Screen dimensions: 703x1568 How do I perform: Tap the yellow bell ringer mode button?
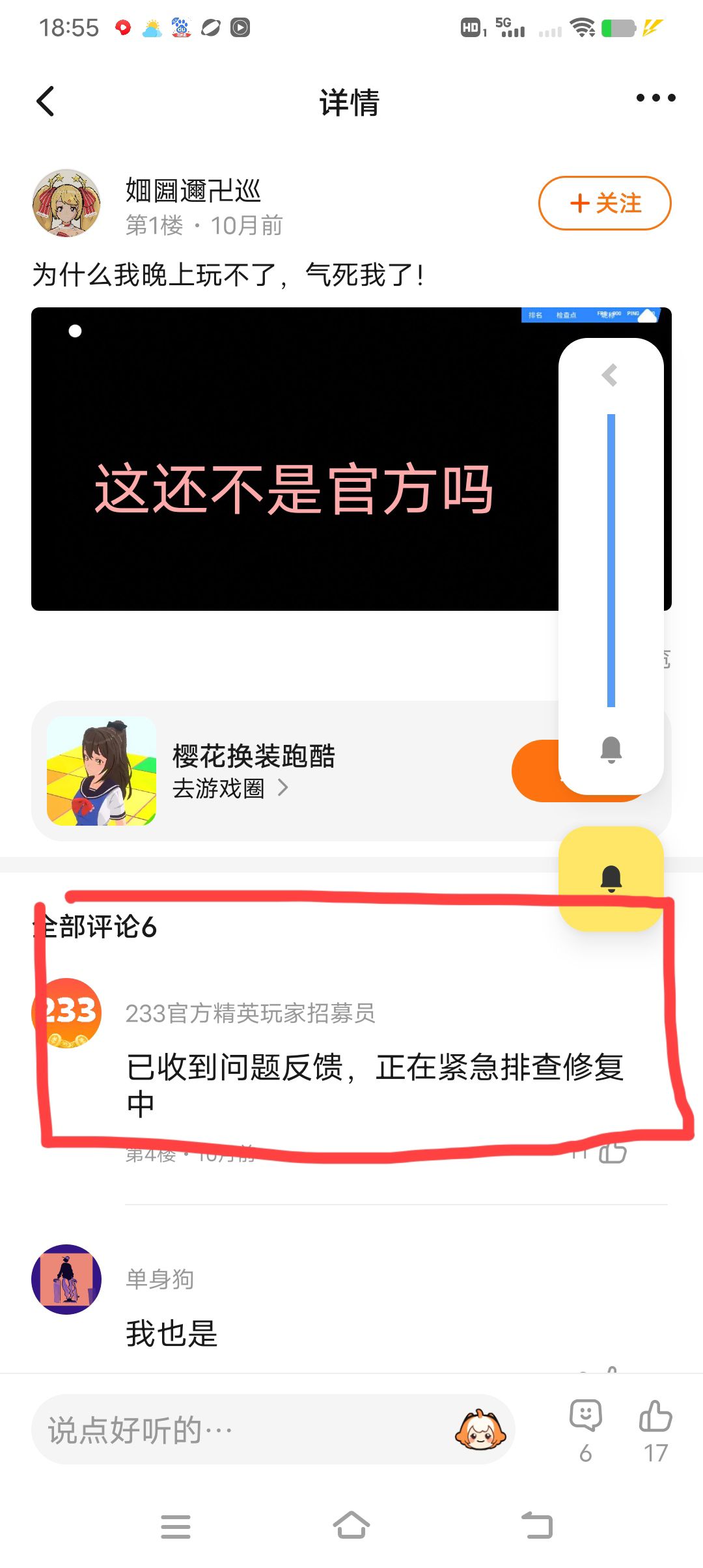[x=611, y=878]
